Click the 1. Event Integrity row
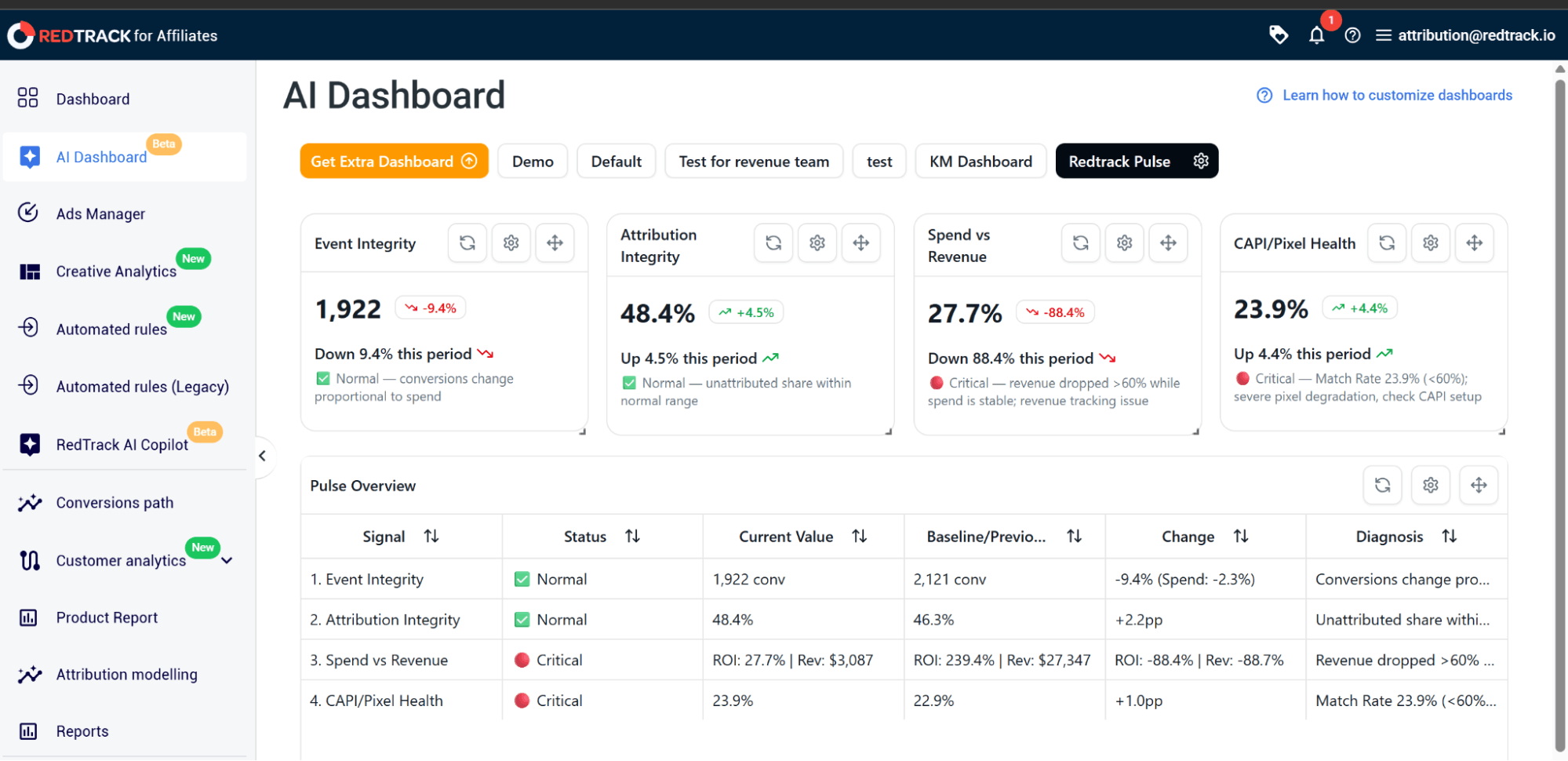 pos(904,580)
